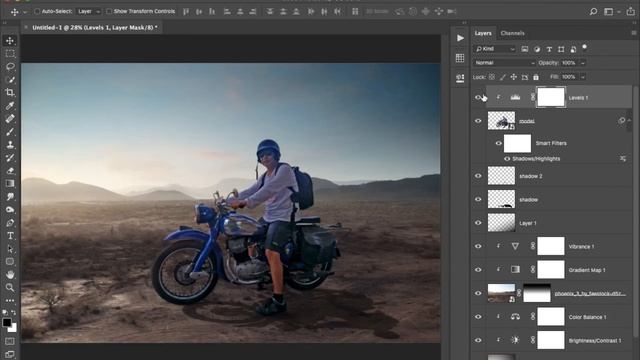Select the Smudge tool
Viewport: 640px width, 360px height.
(10, 197)
